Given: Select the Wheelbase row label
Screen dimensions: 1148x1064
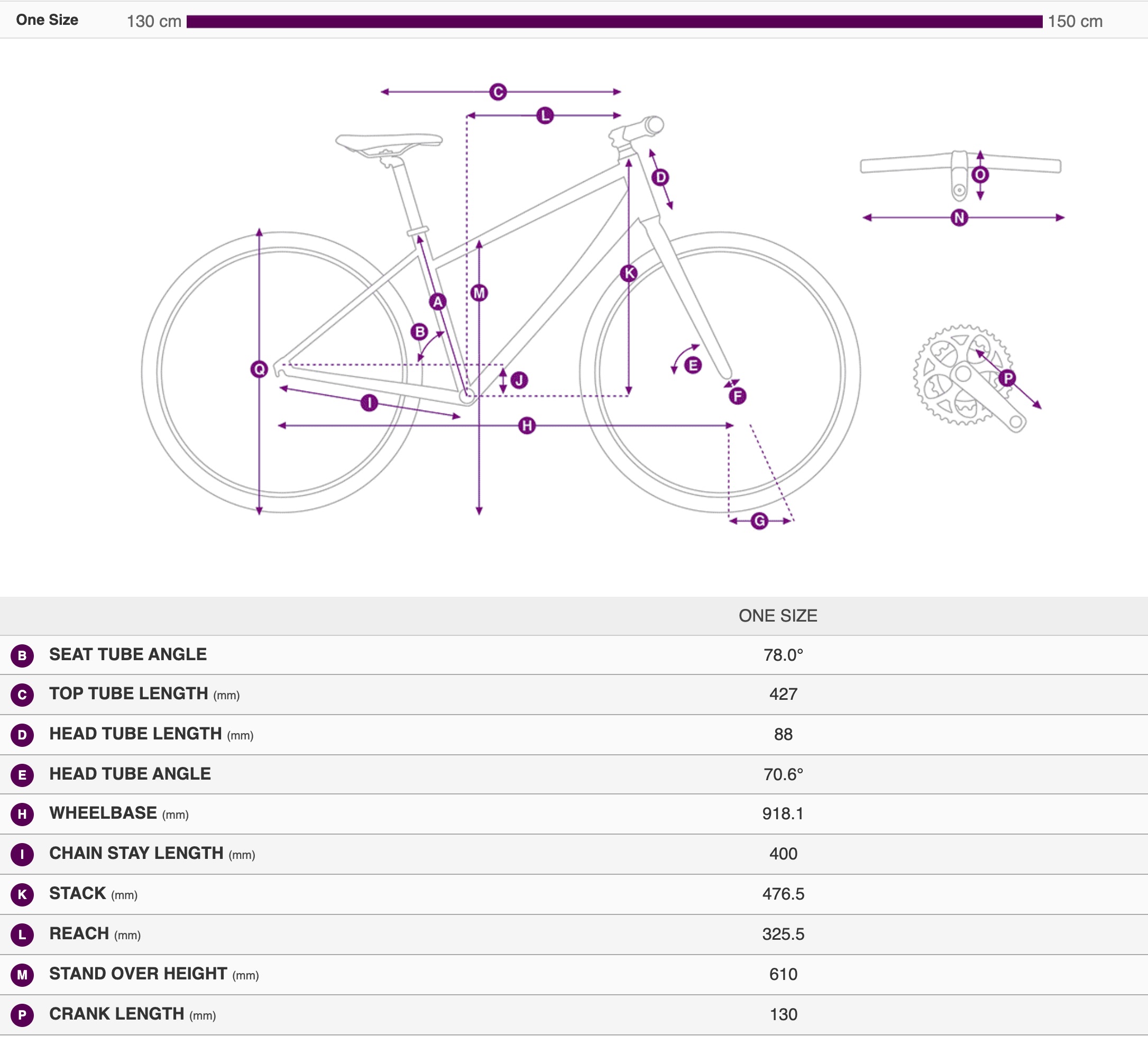Looking at the screenshot, I should click(103, 813).
